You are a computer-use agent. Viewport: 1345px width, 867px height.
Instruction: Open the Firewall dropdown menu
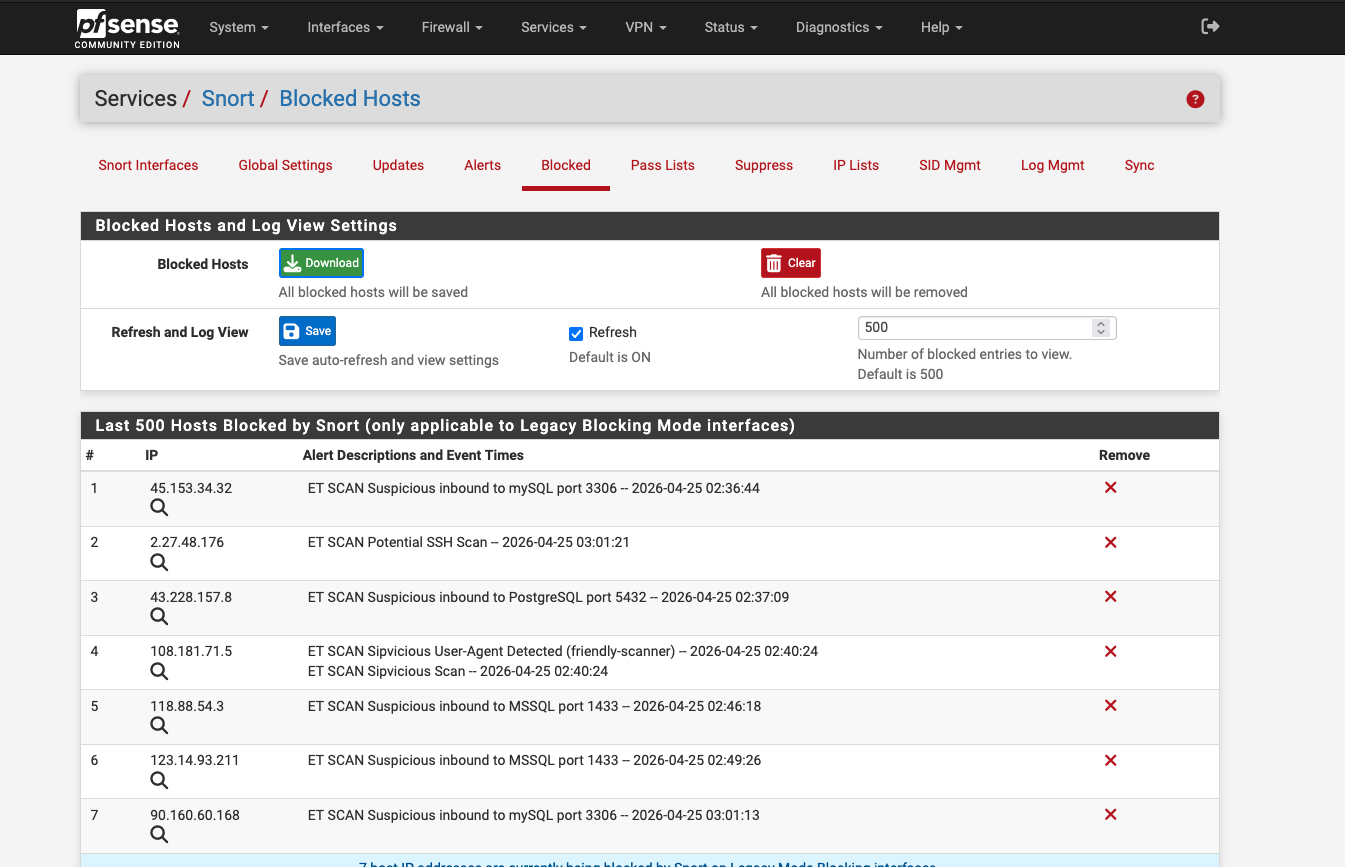coord(452,27)
